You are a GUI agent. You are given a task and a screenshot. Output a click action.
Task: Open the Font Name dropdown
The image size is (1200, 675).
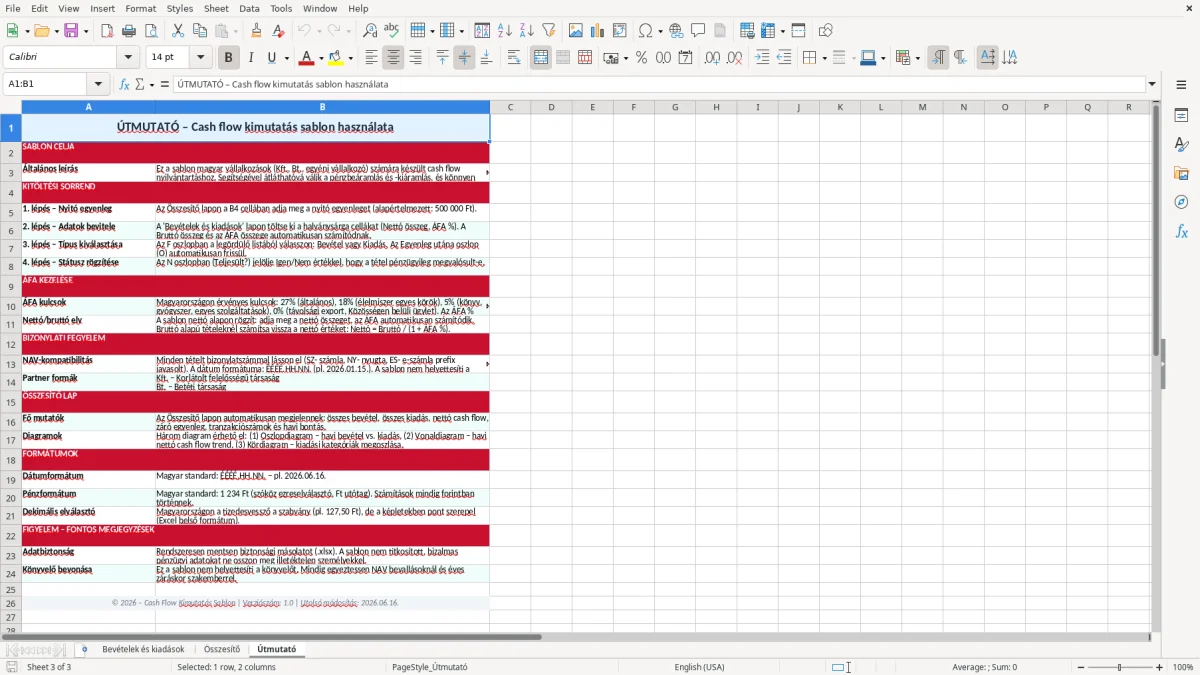(x=128, y=58)
